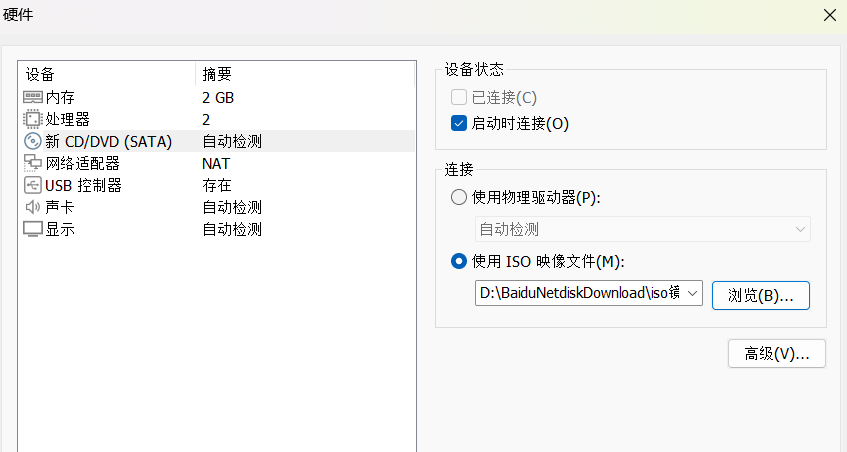
Task: Click the USB controller (USB 控制器) icon
Action: pyautogui.click(x=33, y=185)
